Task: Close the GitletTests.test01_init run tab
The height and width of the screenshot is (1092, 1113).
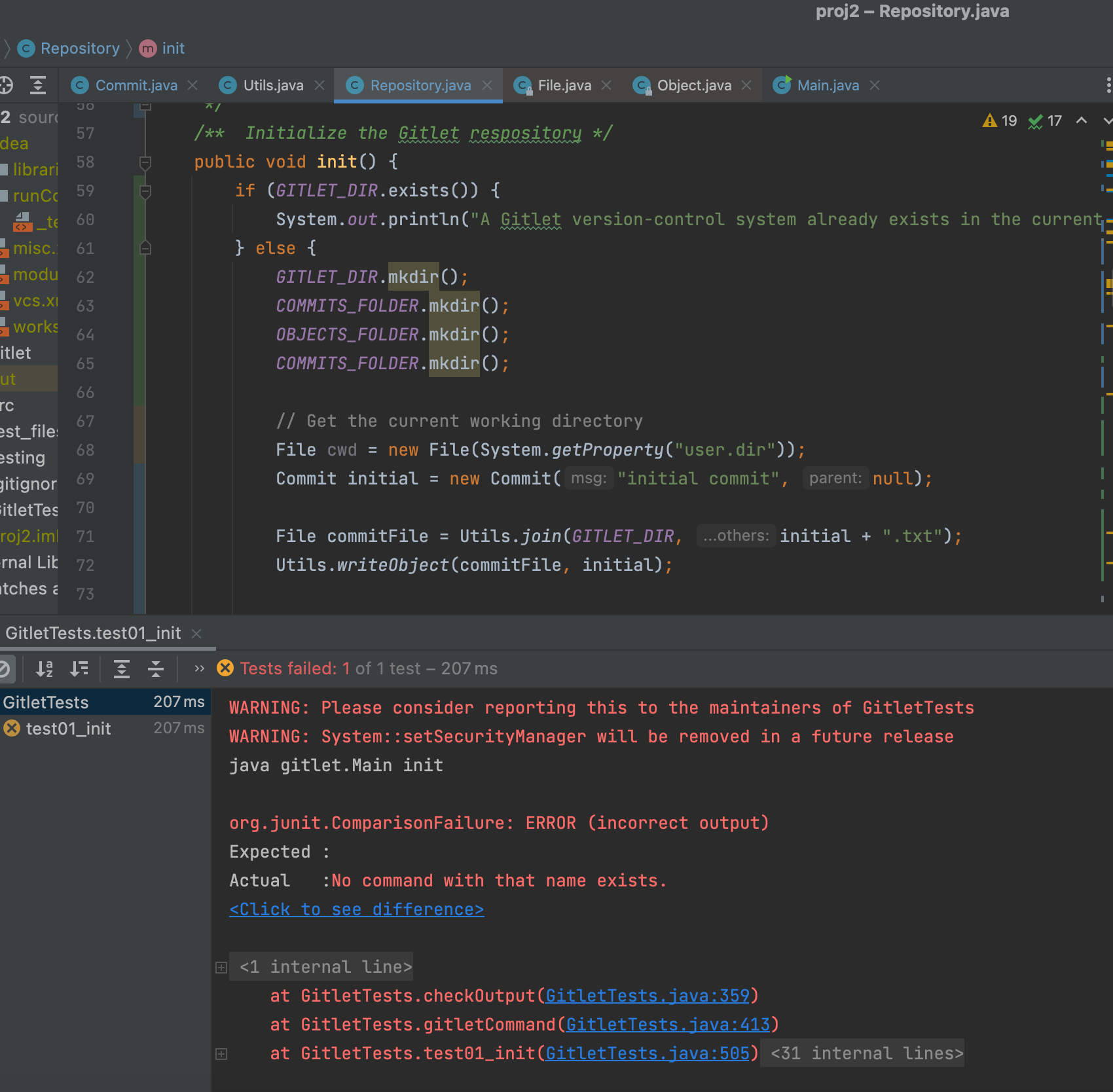Action: tap(196, 633)
